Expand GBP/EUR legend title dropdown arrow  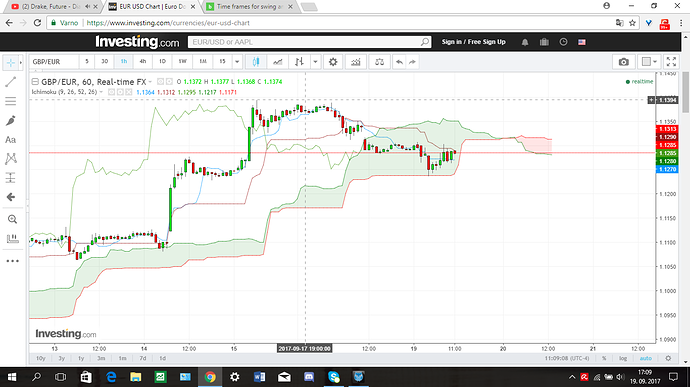coord(150,81)
